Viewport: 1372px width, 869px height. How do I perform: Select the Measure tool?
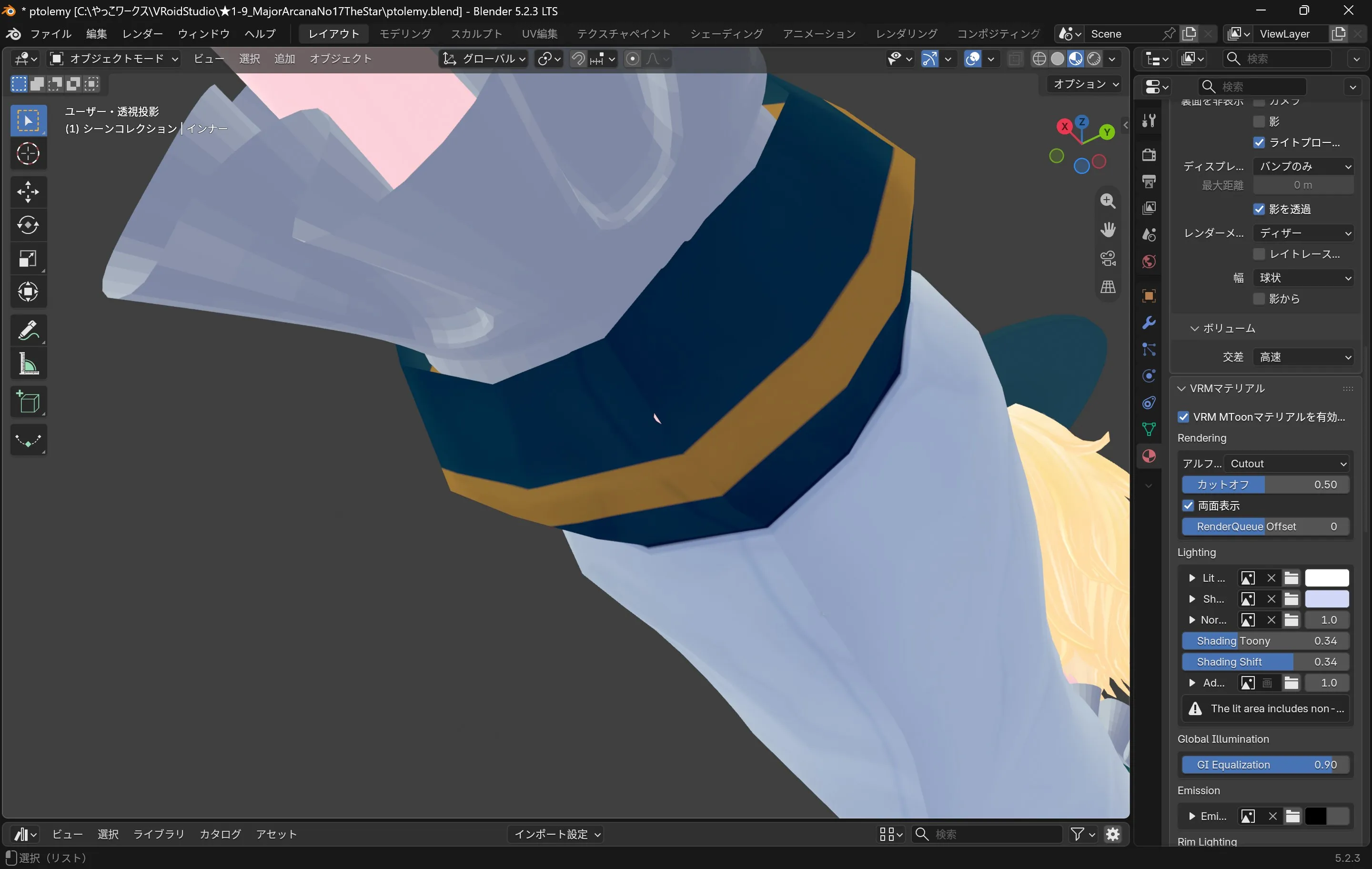click(x=28, y=364)
